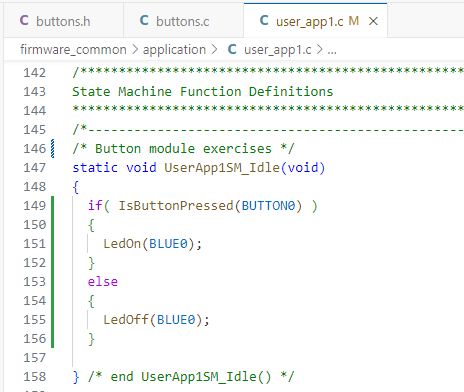This screenshot has height=392, width=464.
Task: Click the C file icon on user_app1.c tab
Action: tap(264, 20)
